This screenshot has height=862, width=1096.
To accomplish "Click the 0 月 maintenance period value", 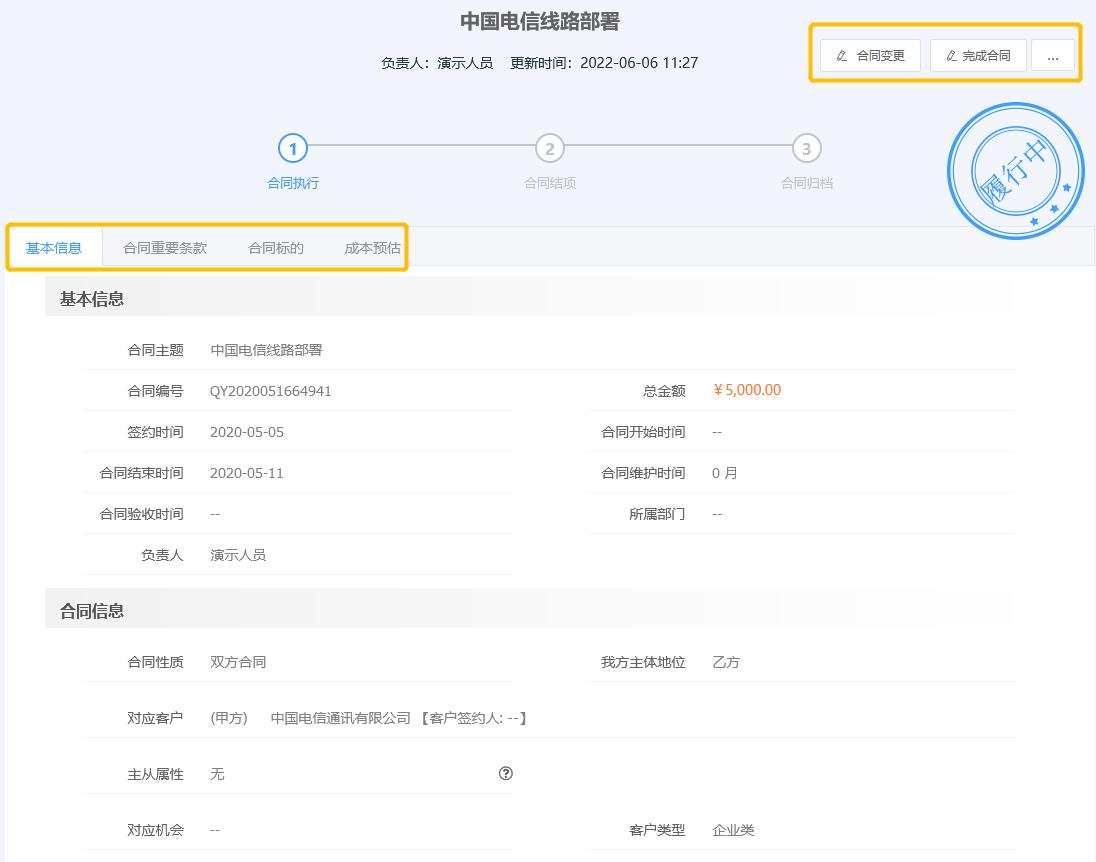I will [x=724, y=473].
